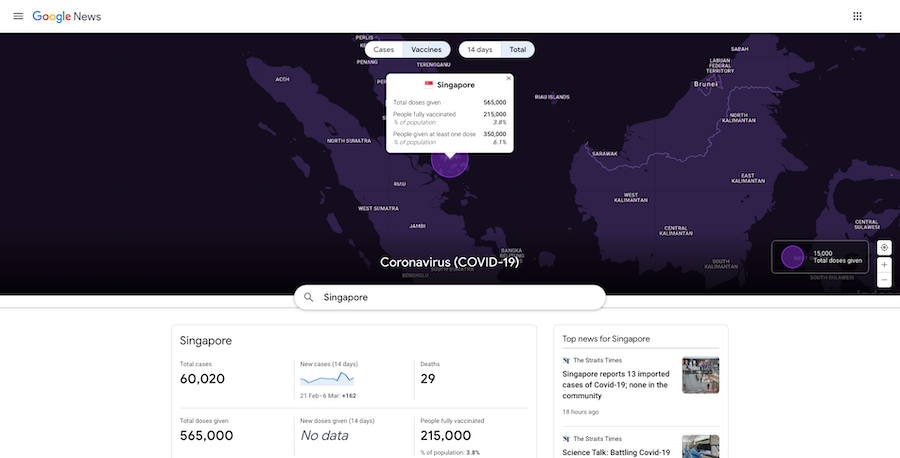Switch map to Cases view
900x458 pixels.
tap(383, 49)
